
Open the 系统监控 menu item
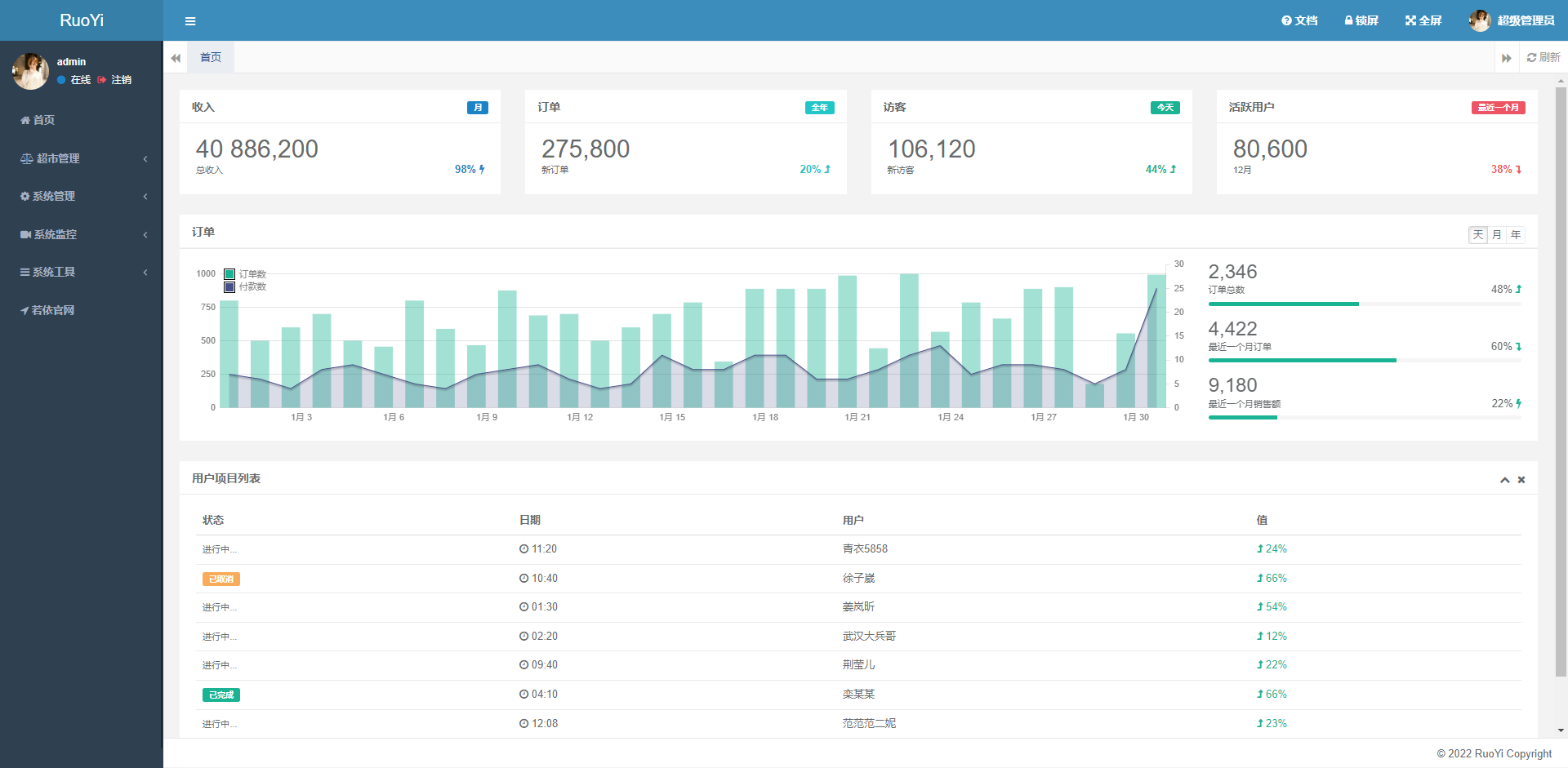82,234
